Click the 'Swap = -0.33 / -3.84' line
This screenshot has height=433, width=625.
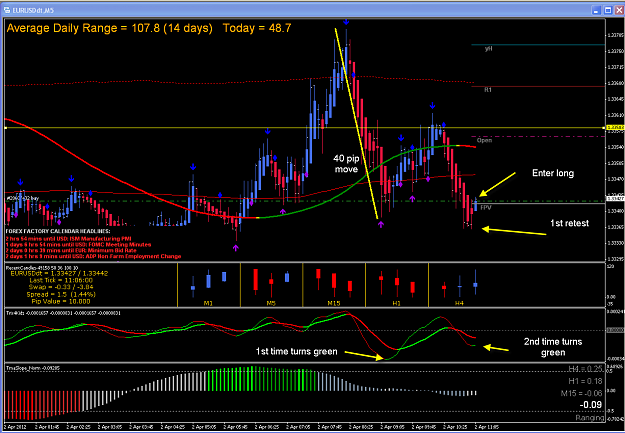[x=59, y=287]
